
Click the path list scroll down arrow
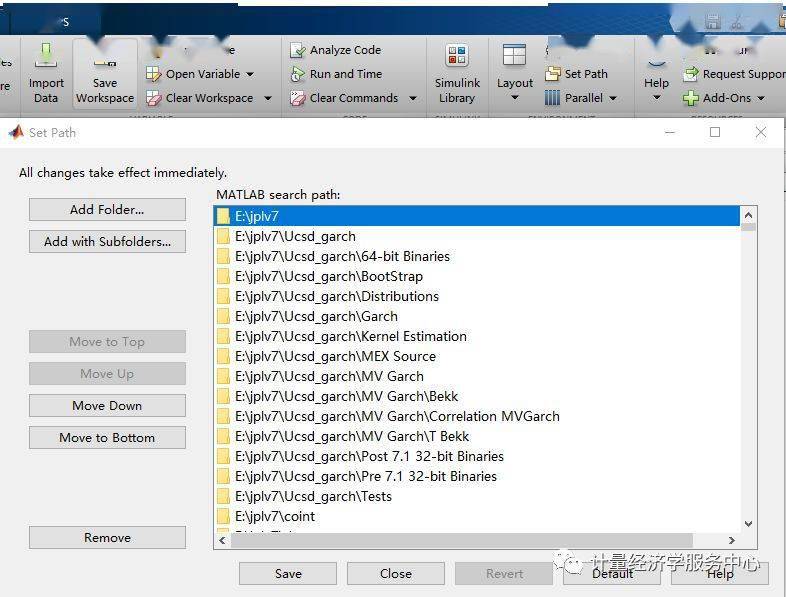tap(748, 524)
